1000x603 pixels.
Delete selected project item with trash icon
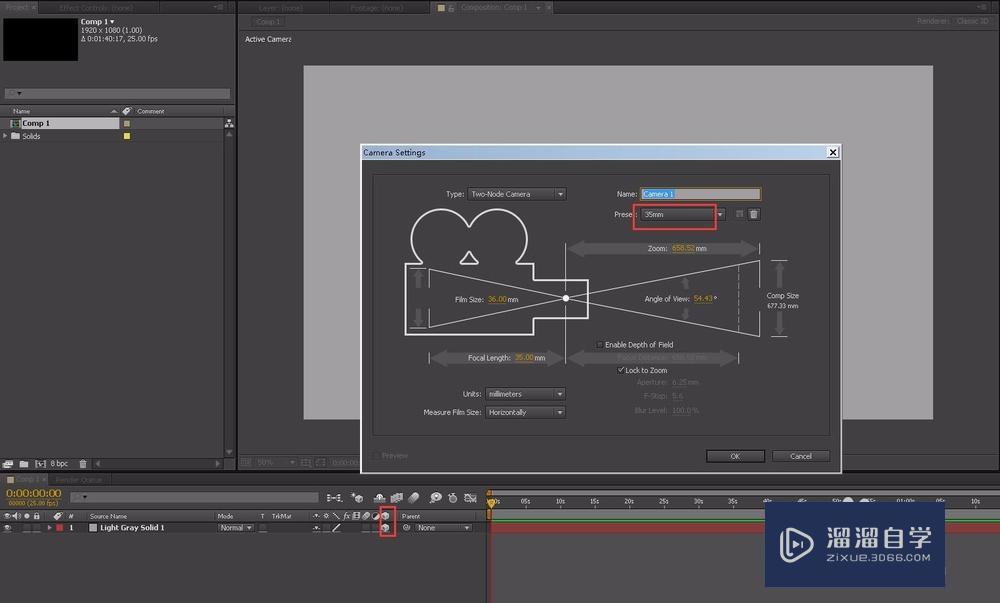(83, 464)
